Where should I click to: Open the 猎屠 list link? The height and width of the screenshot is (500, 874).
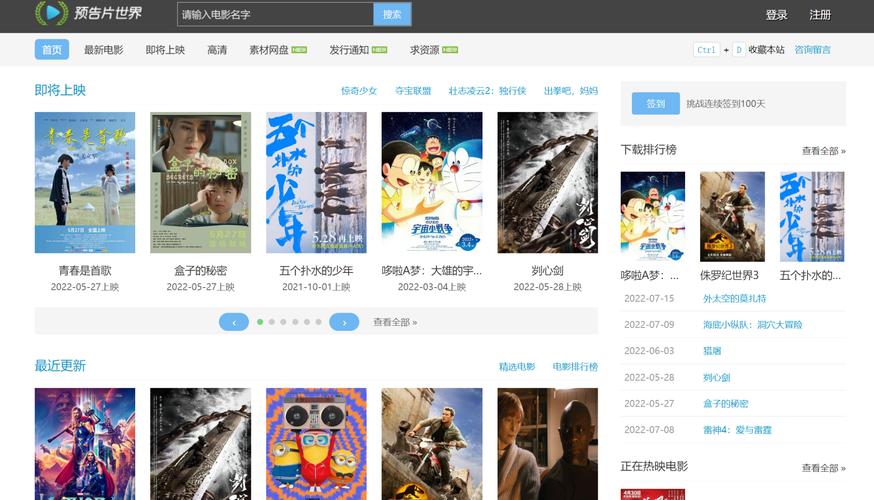click(x=712, y=351)
